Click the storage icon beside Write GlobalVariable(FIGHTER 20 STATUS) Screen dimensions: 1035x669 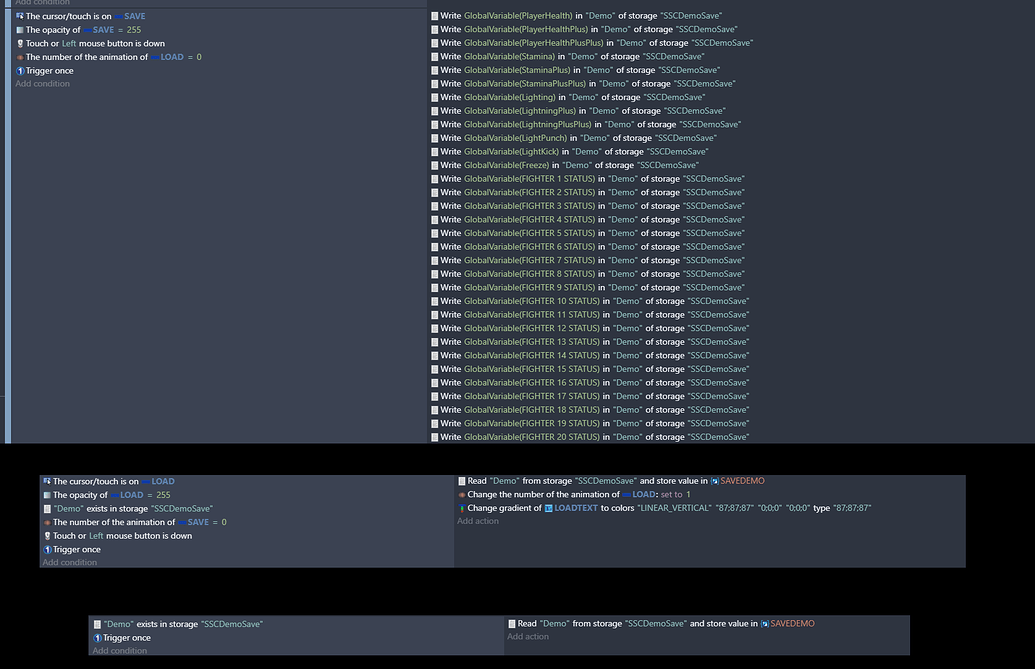[434, 437]
